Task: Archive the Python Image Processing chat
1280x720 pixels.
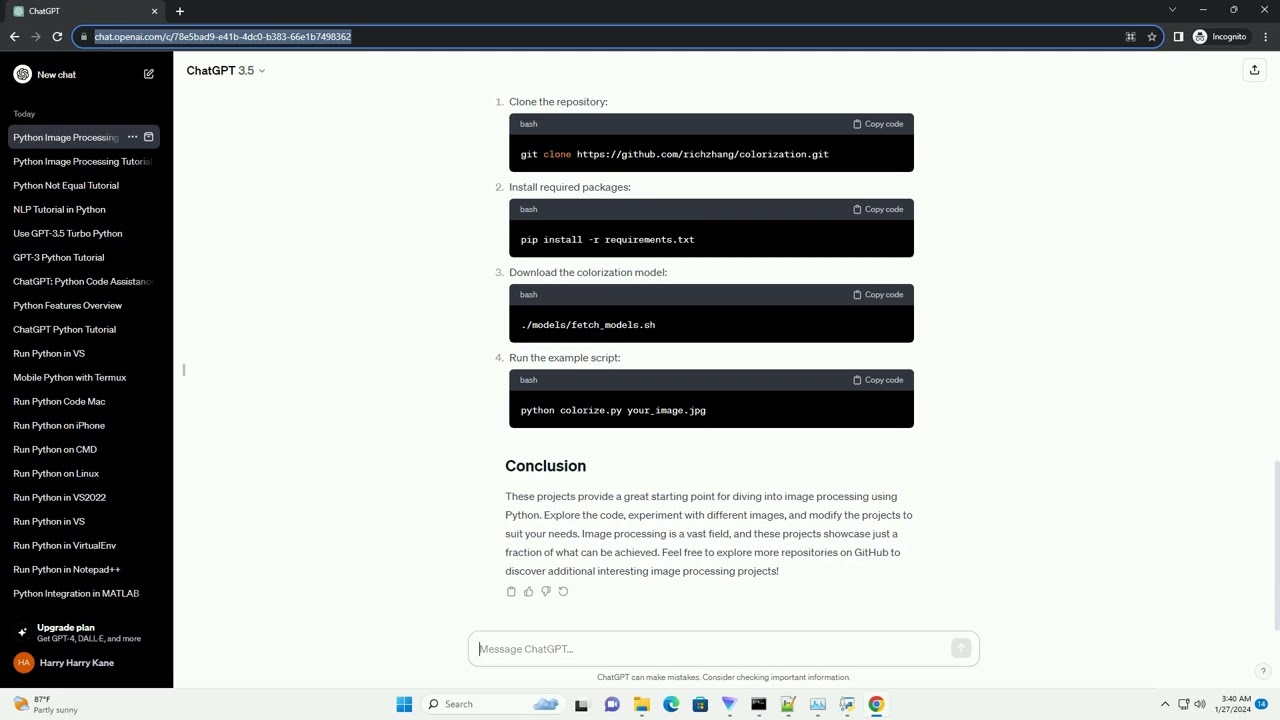Action: pyautogui.click(x=149, y=137)
